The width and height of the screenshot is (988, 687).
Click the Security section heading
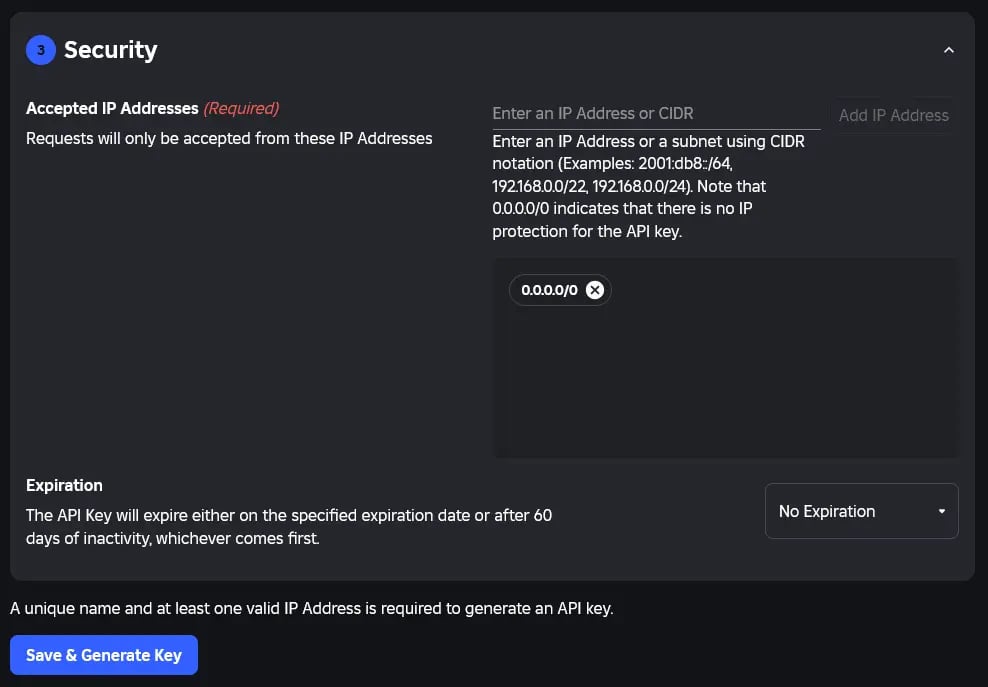click(x=111, y=50)
